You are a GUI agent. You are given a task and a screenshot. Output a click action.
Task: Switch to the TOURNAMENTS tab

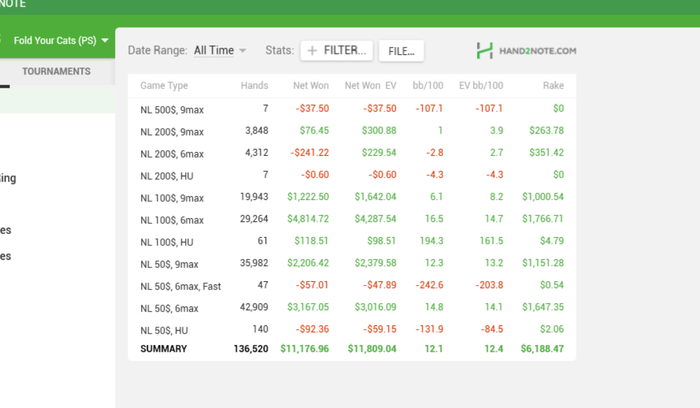click(56, 72)
